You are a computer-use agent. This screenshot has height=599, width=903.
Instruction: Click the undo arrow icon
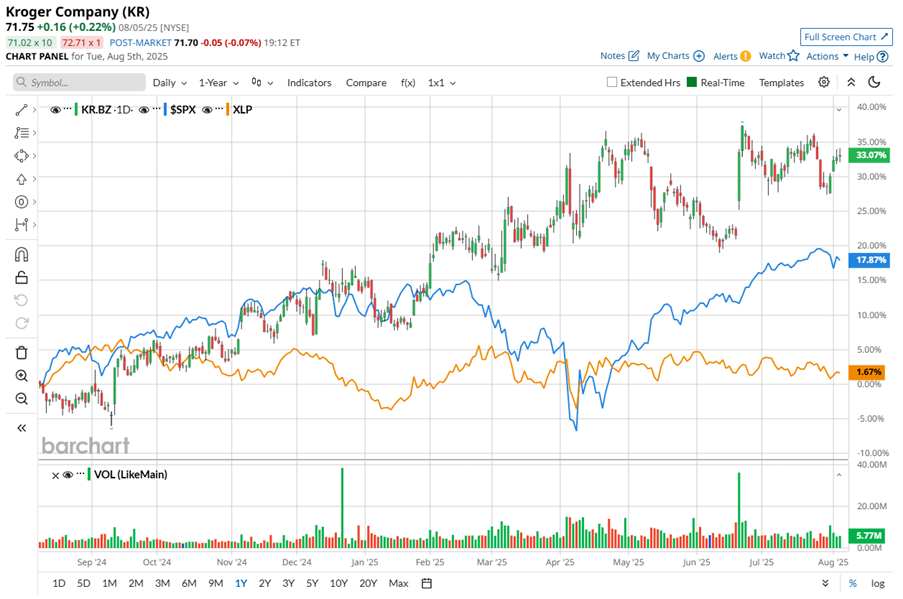pyautogui.click(x=21, y=300)
